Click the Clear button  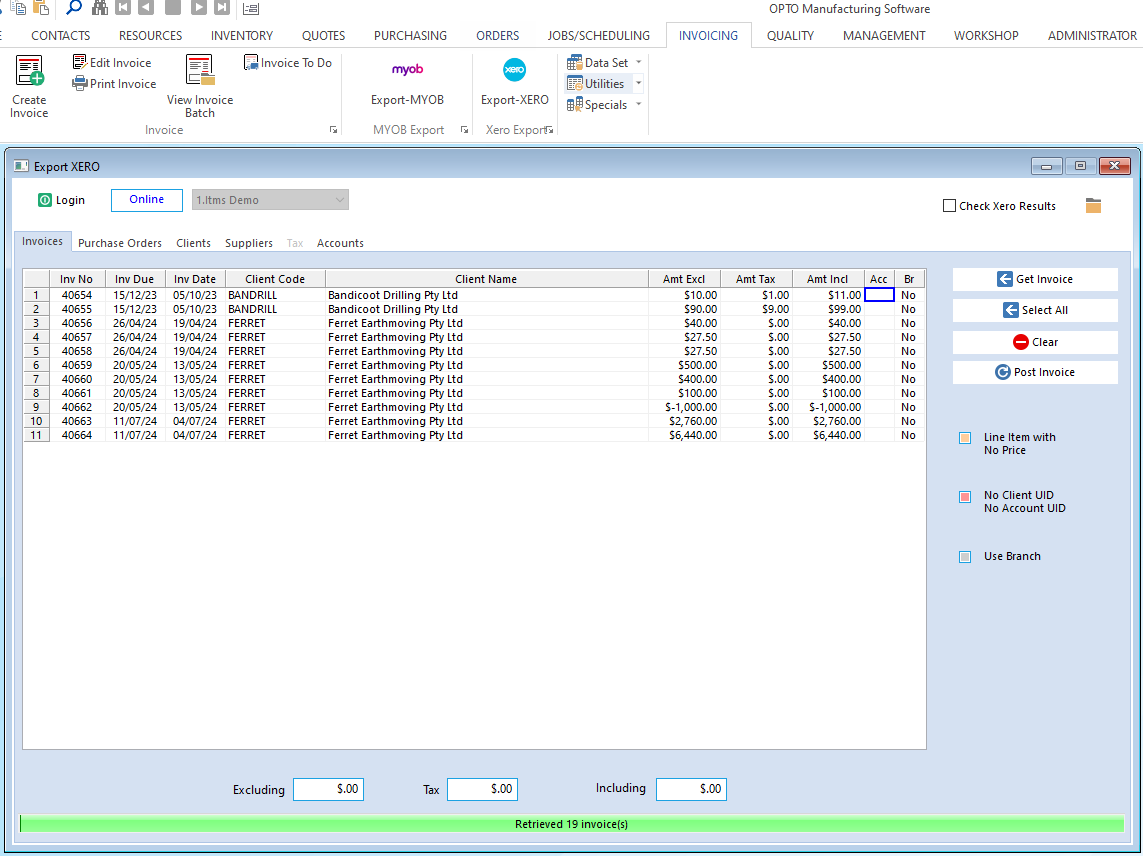coord(1035,342)
